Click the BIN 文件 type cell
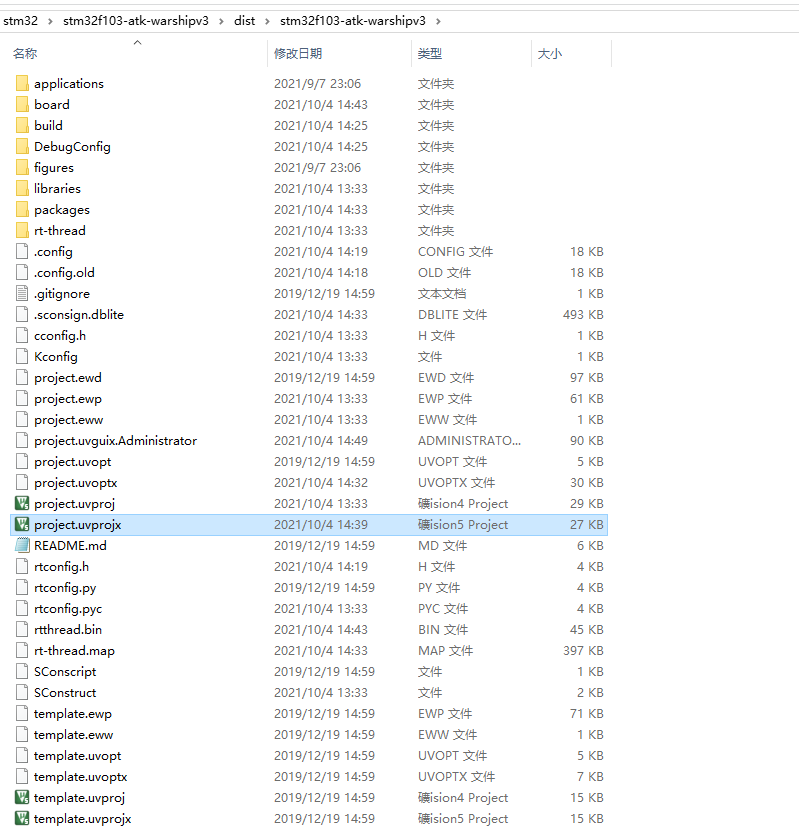This screenshot has width=799, height=839. coord(443,630)
